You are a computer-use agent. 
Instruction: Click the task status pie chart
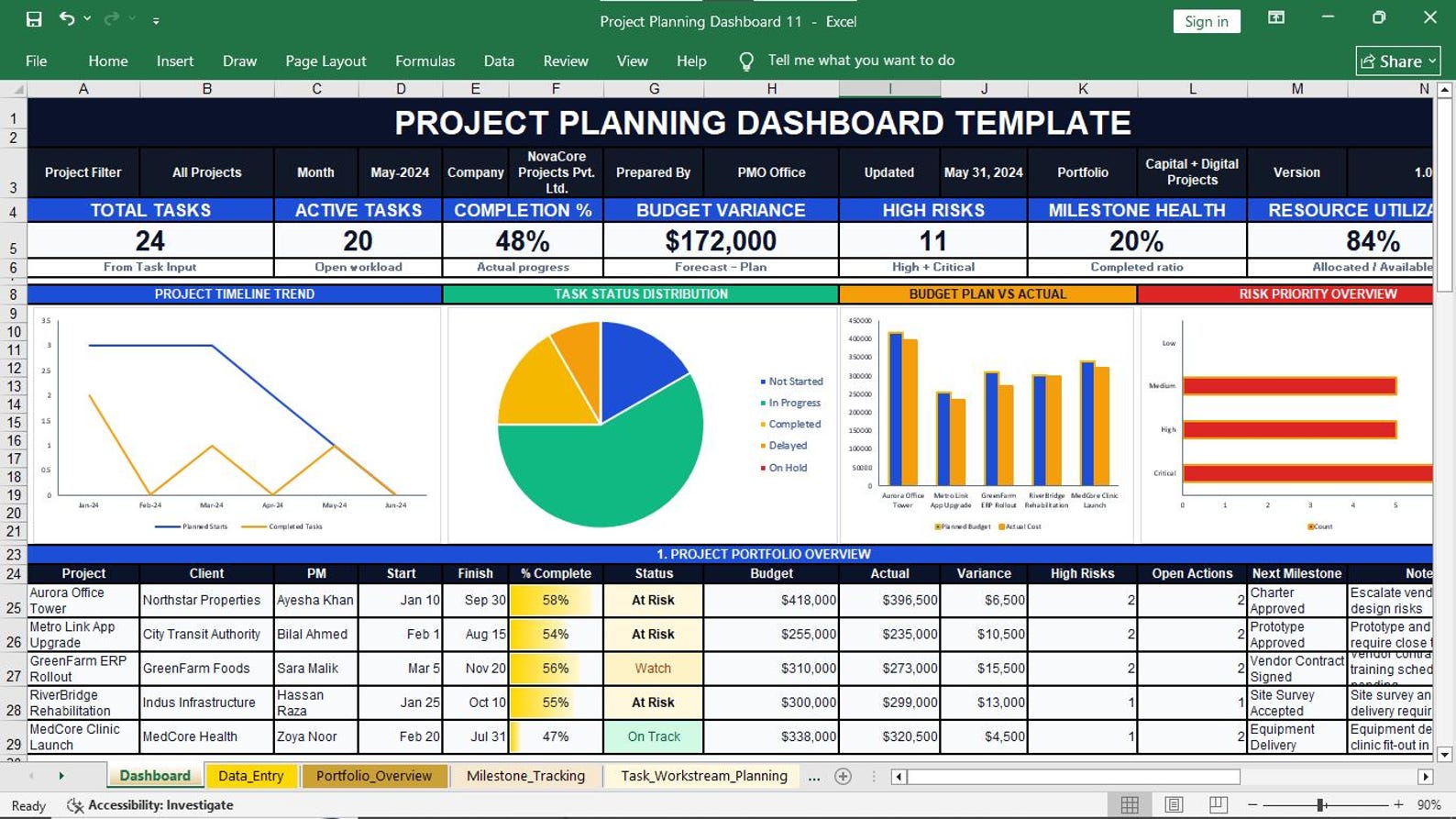(601, 424)
